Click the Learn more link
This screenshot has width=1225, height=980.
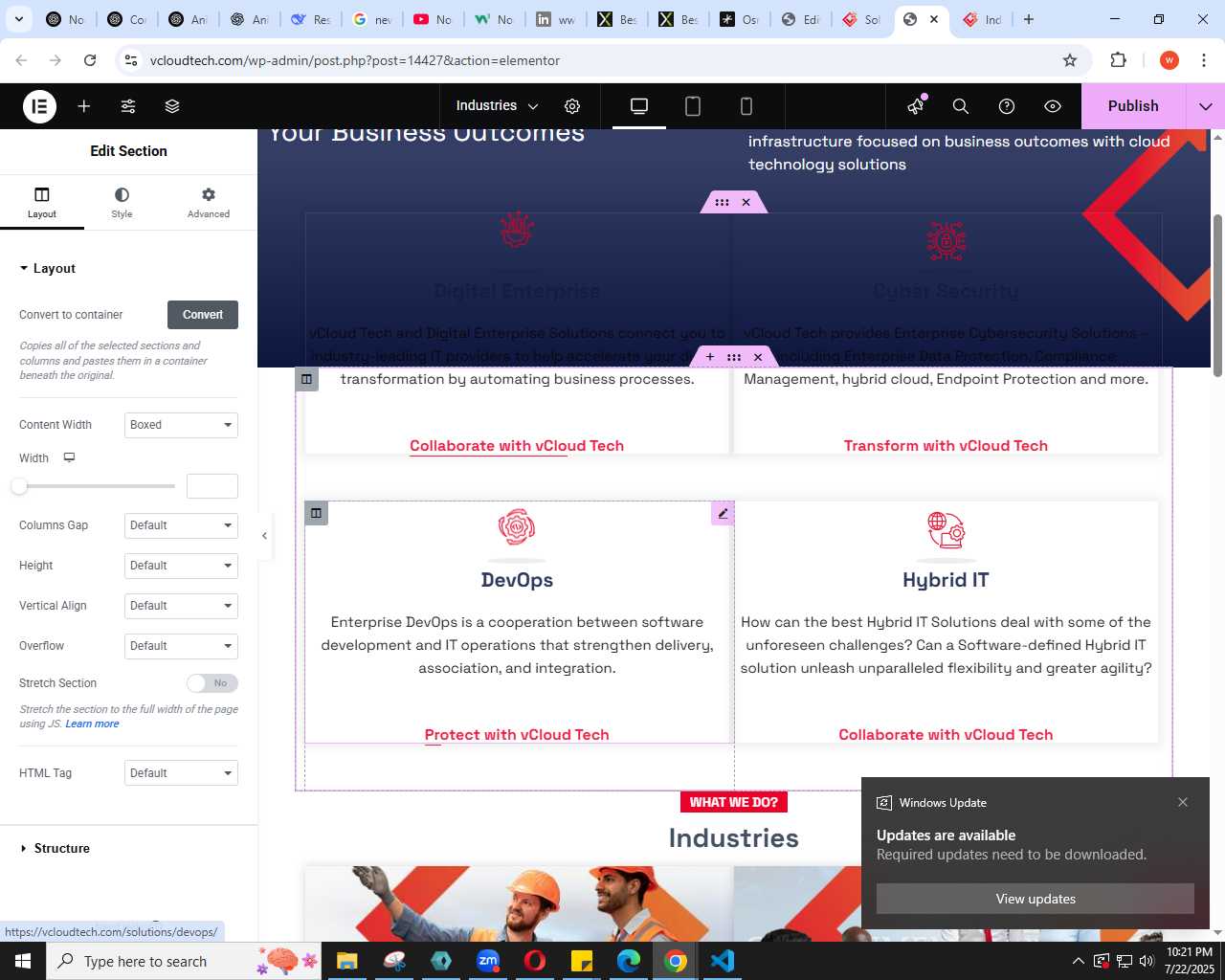coord(92,724)
